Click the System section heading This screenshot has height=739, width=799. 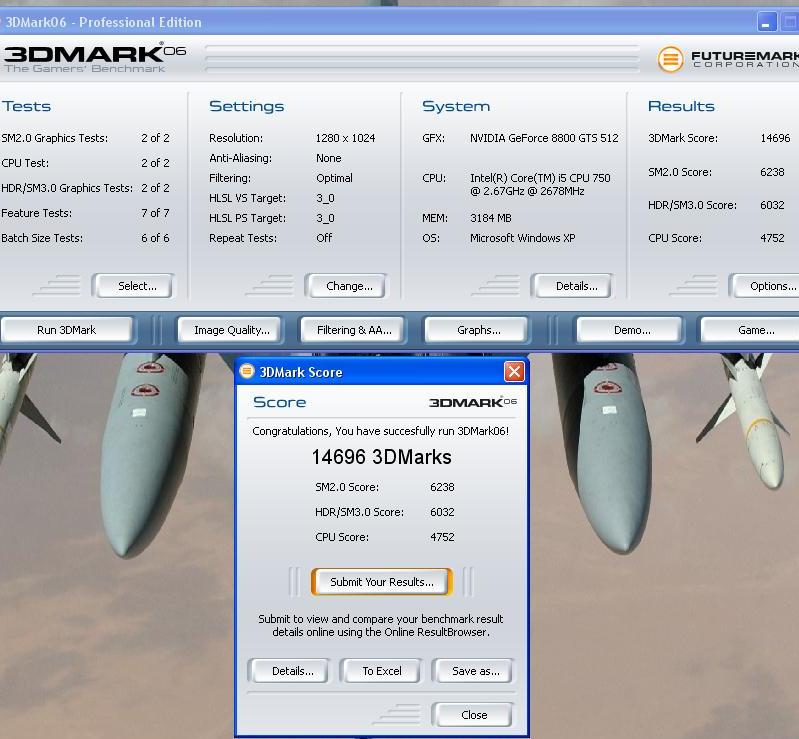[456, 106]
